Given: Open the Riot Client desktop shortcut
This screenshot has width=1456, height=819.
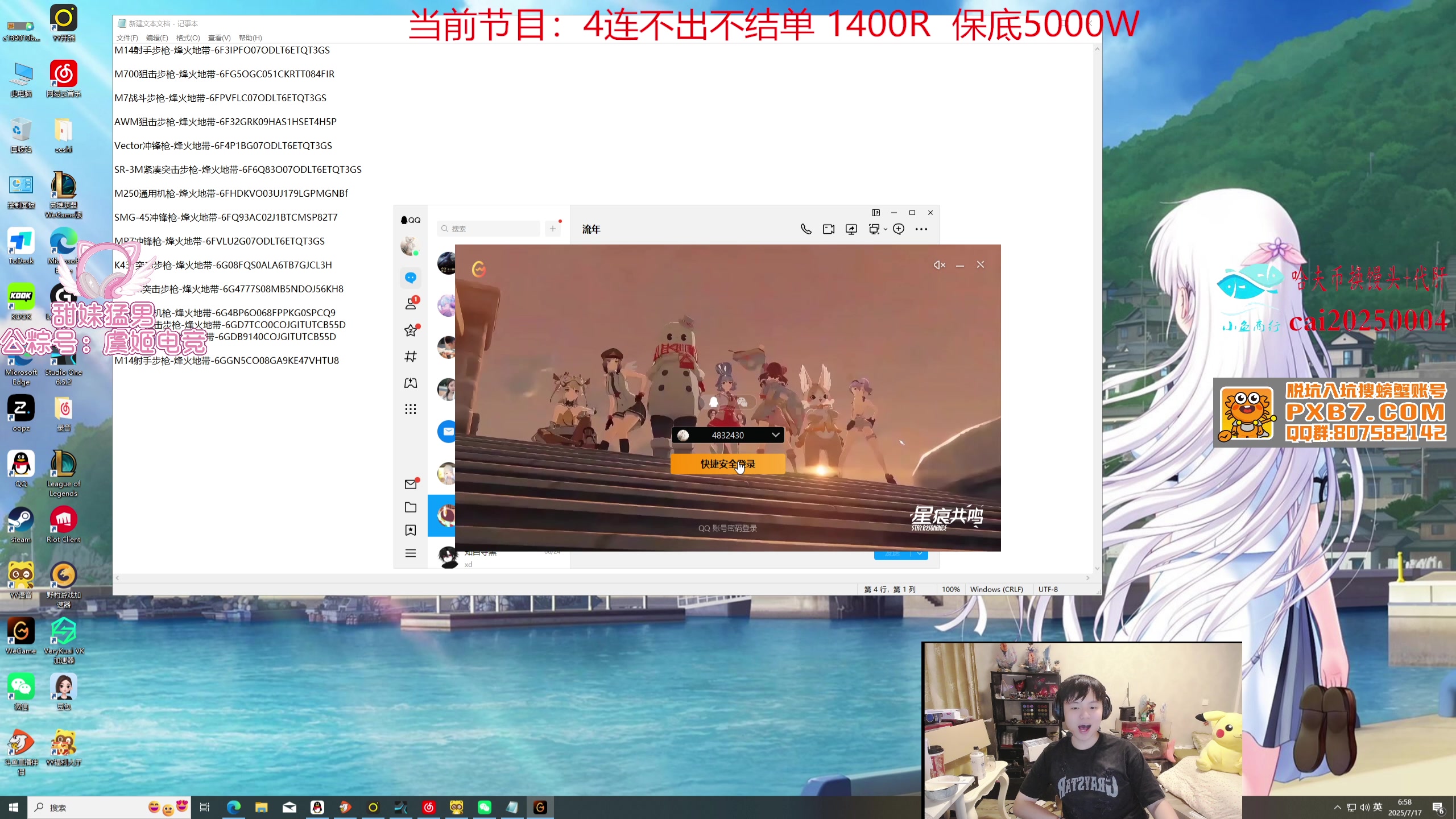Looking at the screenshot, I should (x=63, y=525).
